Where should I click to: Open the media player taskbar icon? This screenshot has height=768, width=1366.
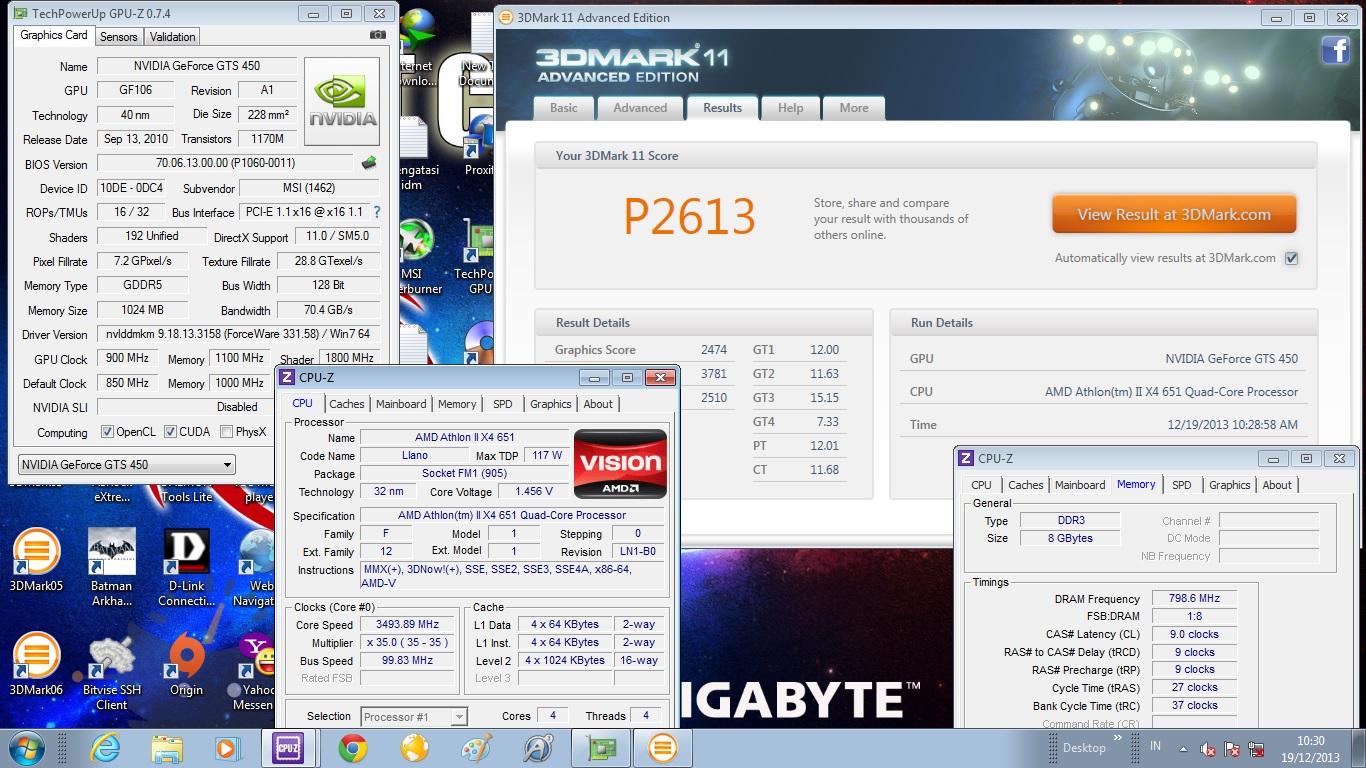pyautogui.click(x=227, y=747)
